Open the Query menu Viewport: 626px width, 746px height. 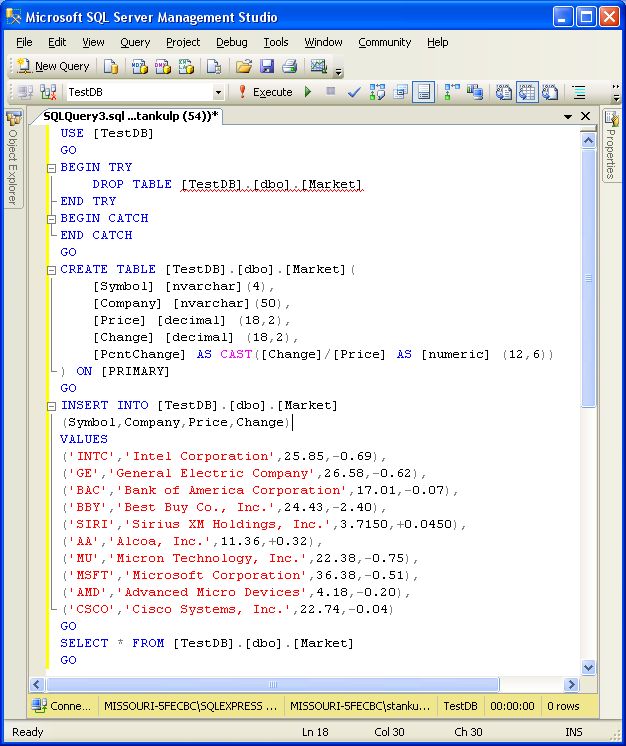click(135, 42)
